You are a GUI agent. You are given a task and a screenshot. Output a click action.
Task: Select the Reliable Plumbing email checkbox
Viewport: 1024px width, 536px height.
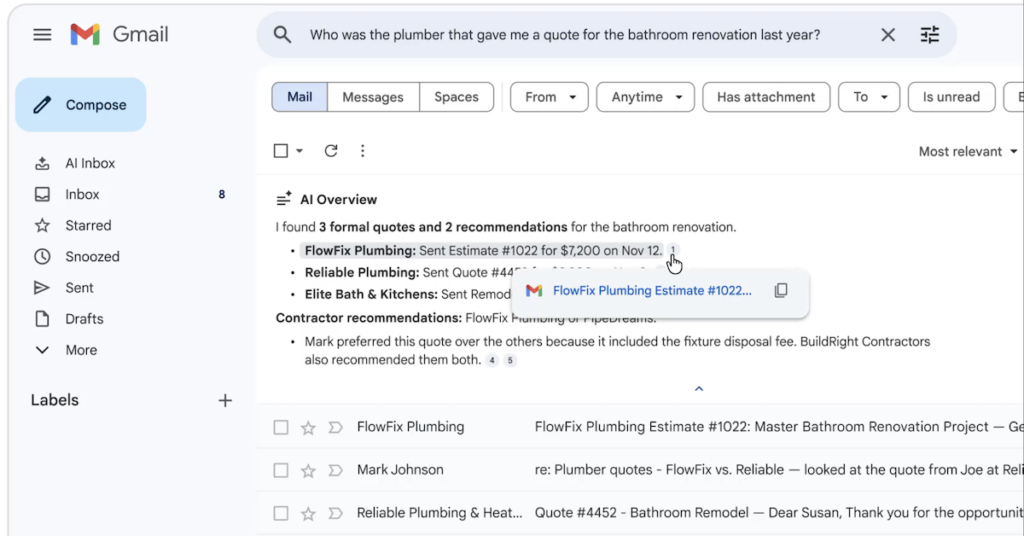coord(281,514)
